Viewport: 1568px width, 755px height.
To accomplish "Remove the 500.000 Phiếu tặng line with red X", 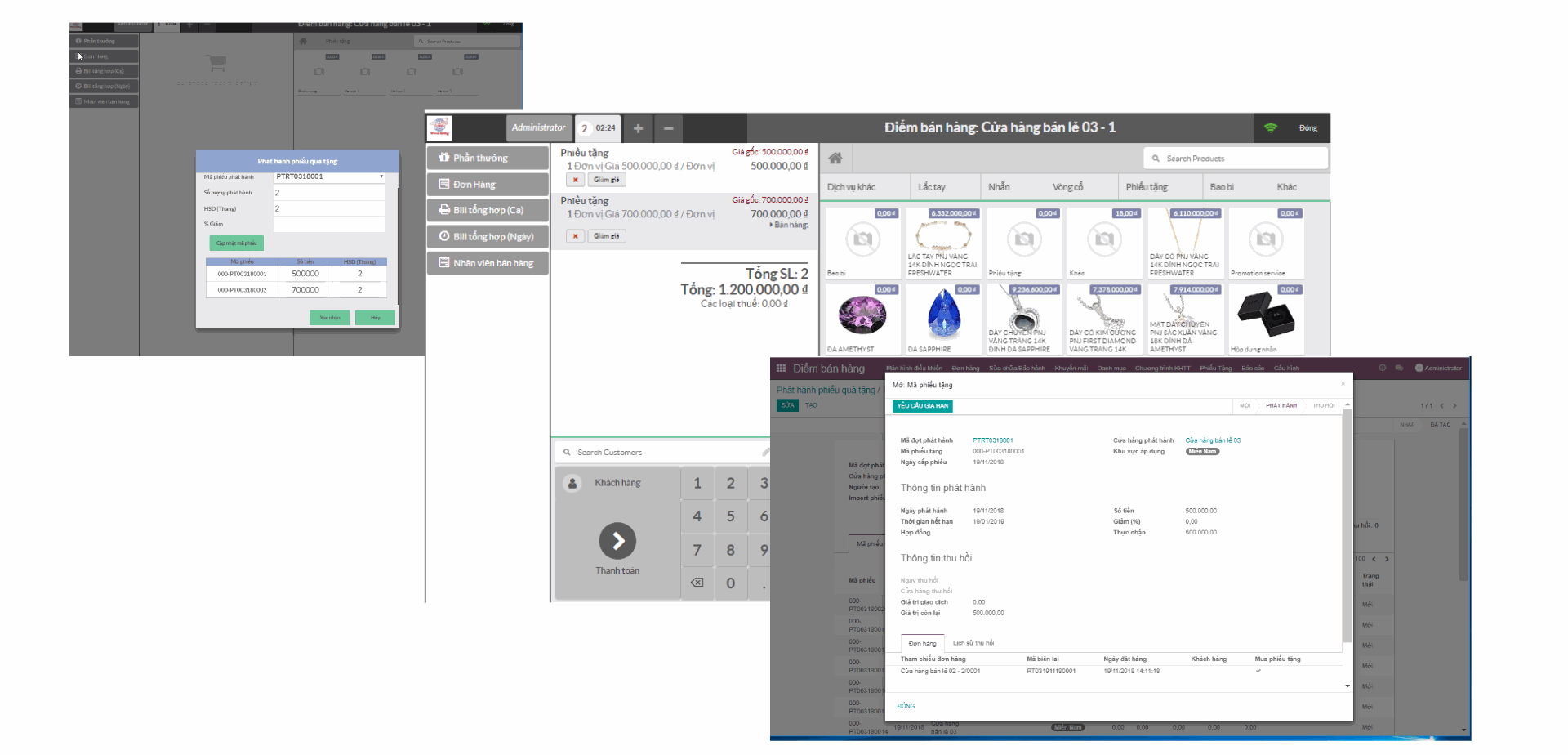I will (x=575, y=180).
